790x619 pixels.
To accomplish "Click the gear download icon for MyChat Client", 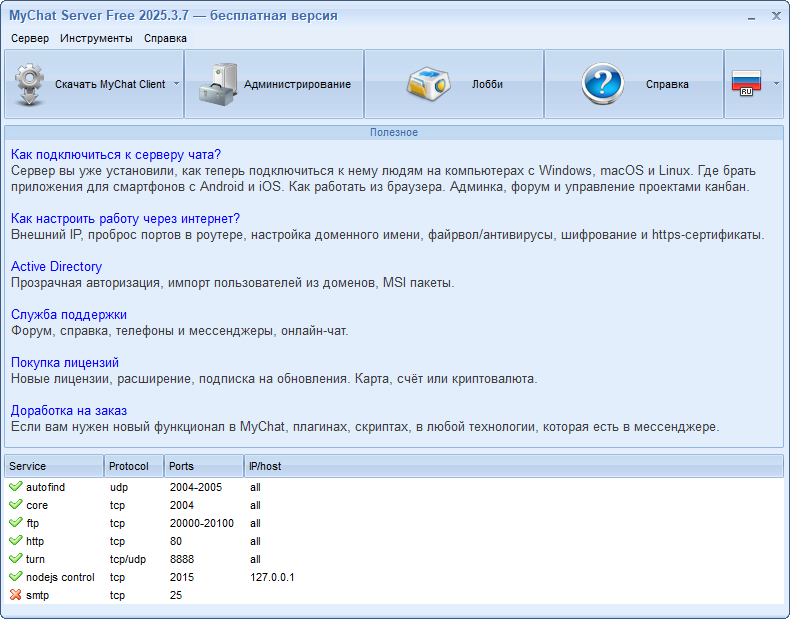I will tap(29, 84).
